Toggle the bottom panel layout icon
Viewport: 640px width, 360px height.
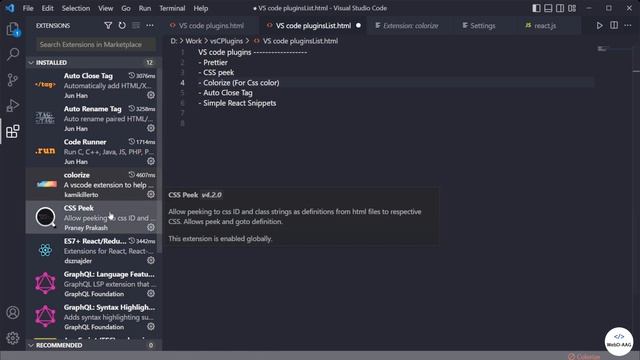(548, 8)
